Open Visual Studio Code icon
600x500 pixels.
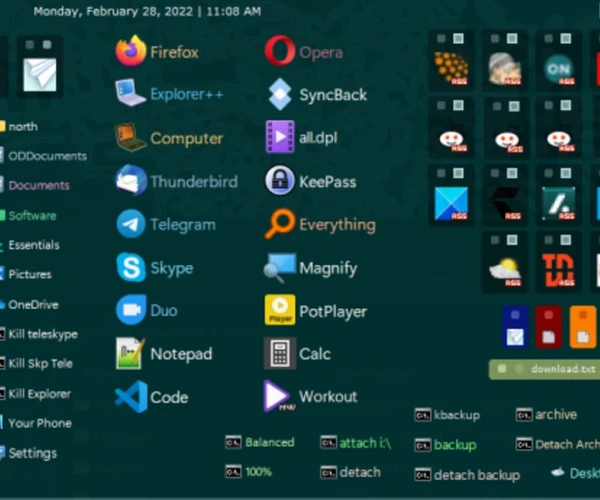(x=131, y=397)
